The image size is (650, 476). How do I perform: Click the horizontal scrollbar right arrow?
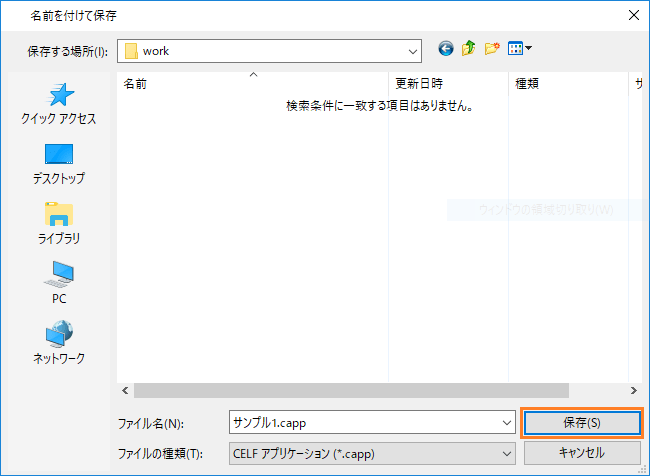click(634, 390)
